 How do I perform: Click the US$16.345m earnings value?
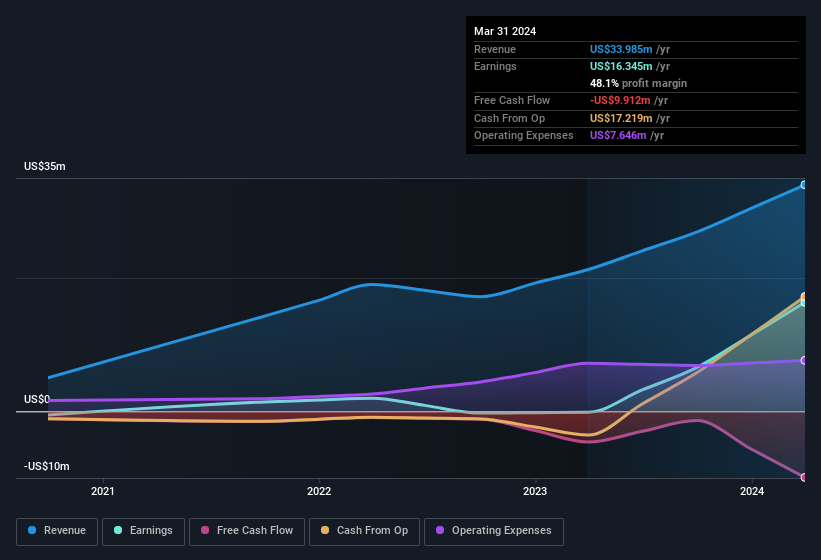621,66
